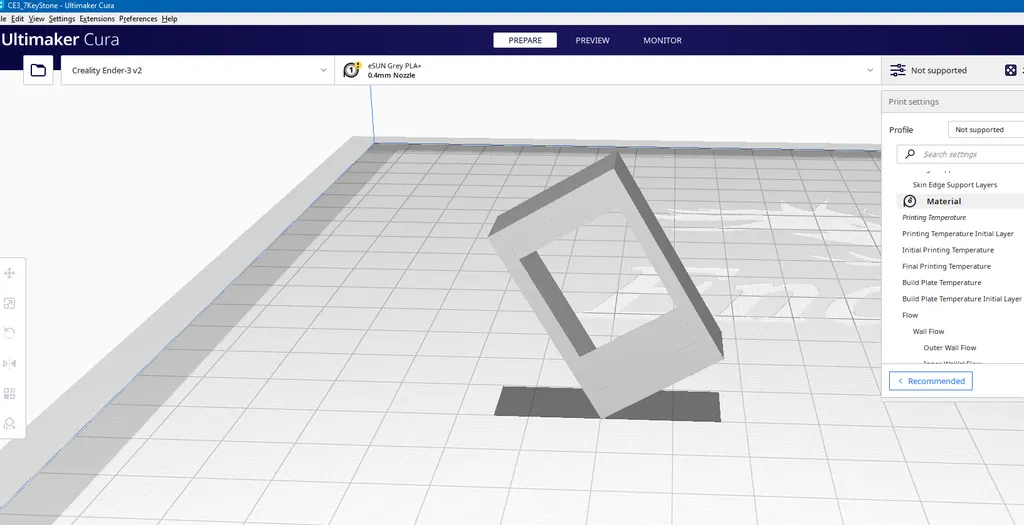Click the Print settings panel title

click(914, 102)
